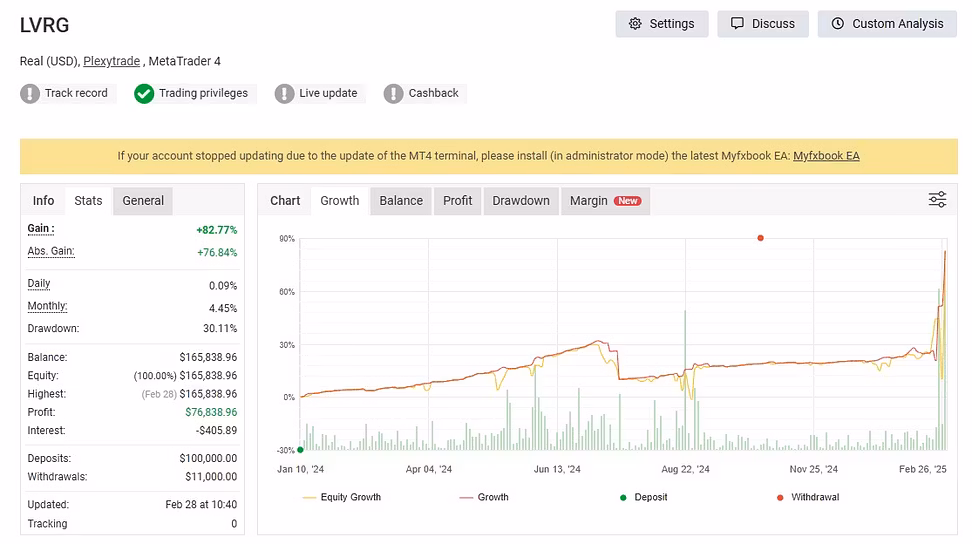Image resolution: width=972 pixels, height=544 pixels.
Task: Click the red withdrawal dot on chart
Action: [761, 238]
